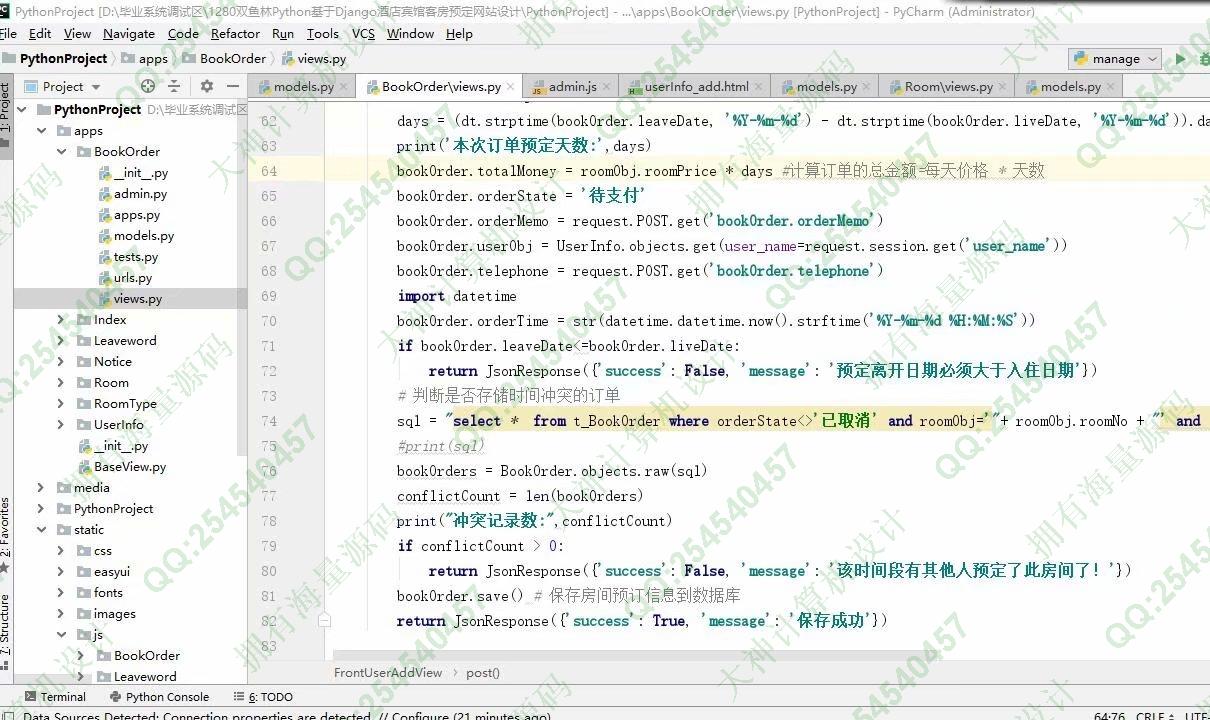The image size is (1210, 720).
Task: Click the collapse all icon in Project panel
Action: [174, 86]
